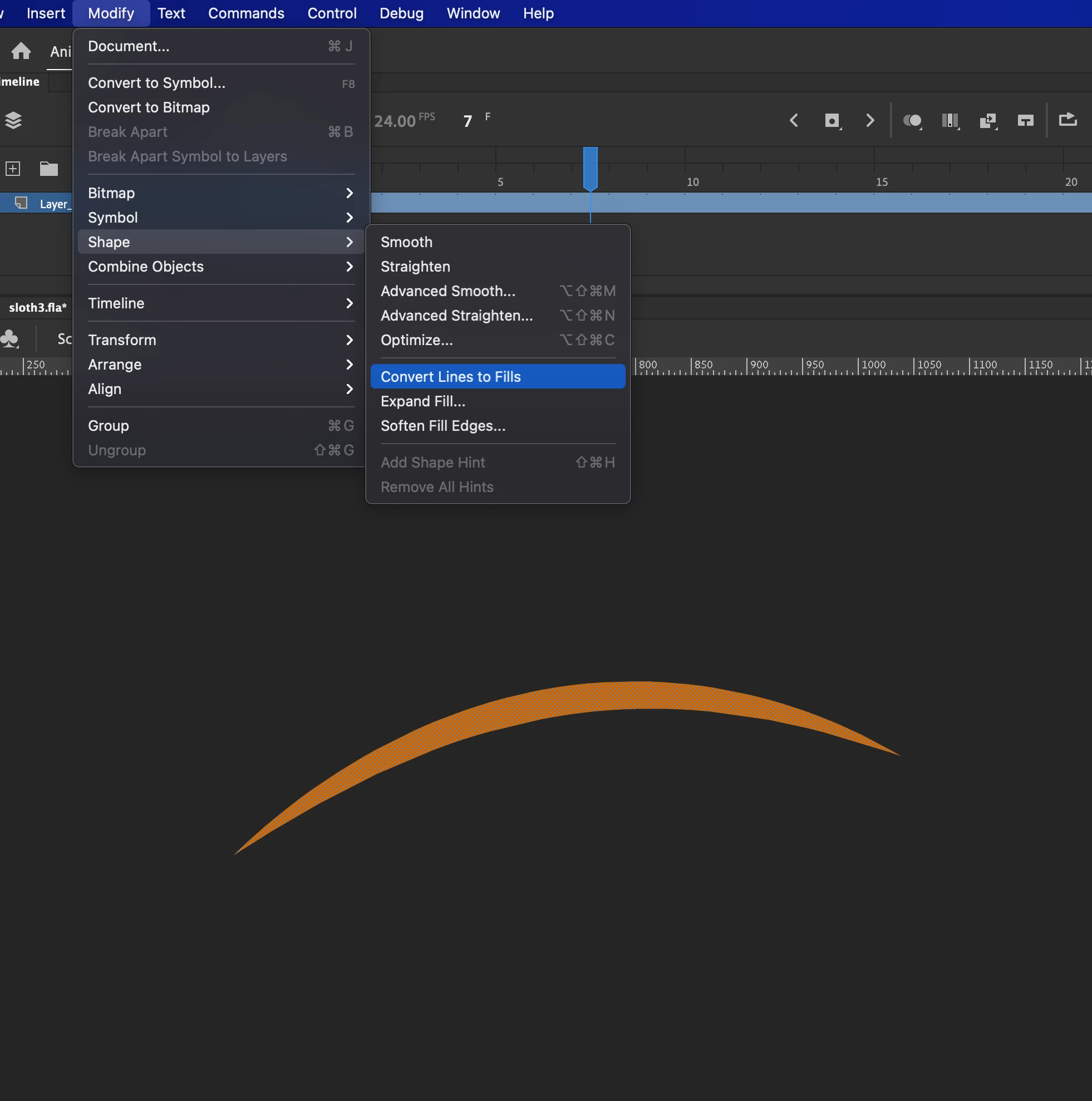The image size is (1092, 1101).
Task: Go to previous keyframe arrow
Action: [794, 120]
